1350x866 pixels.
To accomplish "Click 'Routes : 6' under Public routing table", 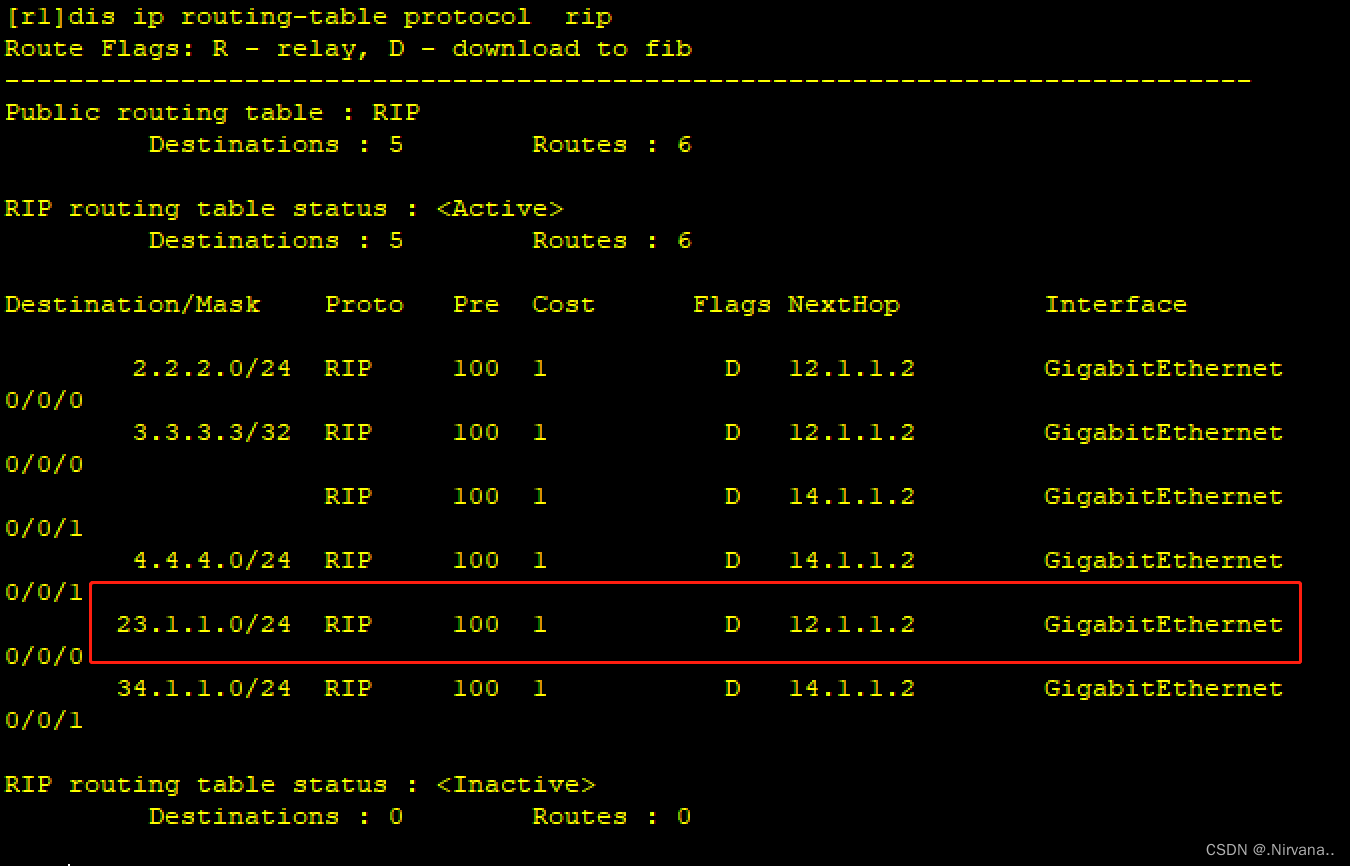I will (612, 145).
